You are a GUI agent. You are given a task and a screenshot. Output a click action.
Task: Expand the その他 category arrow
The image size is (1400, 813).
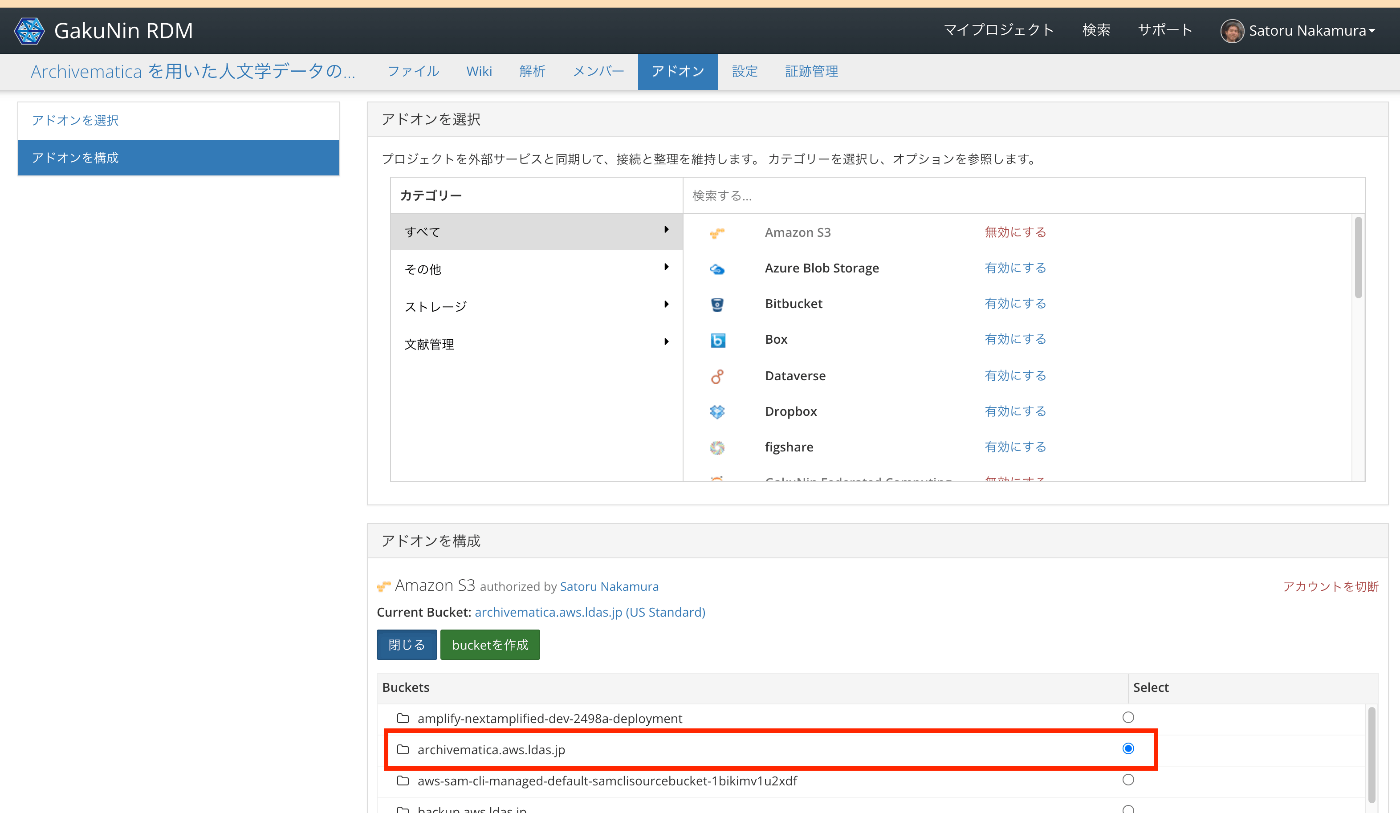666,267
